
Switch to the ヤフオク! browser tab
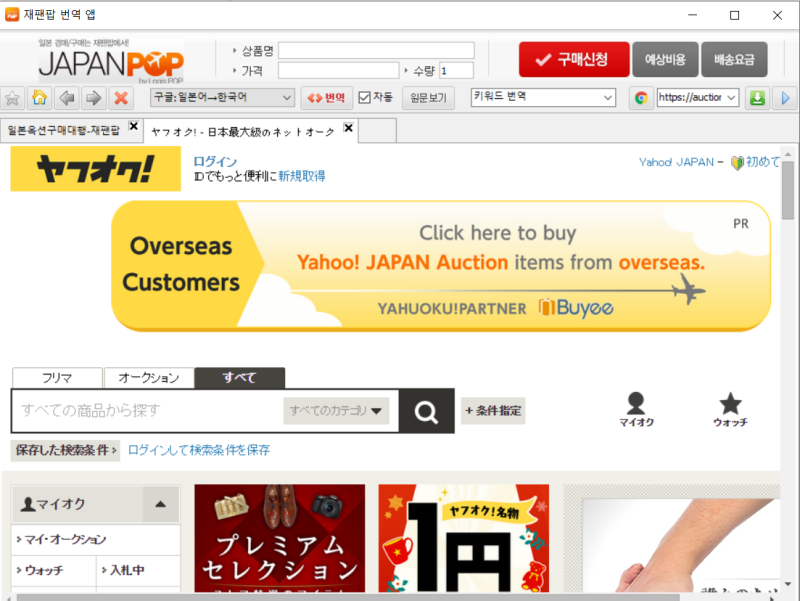point(242,132)
